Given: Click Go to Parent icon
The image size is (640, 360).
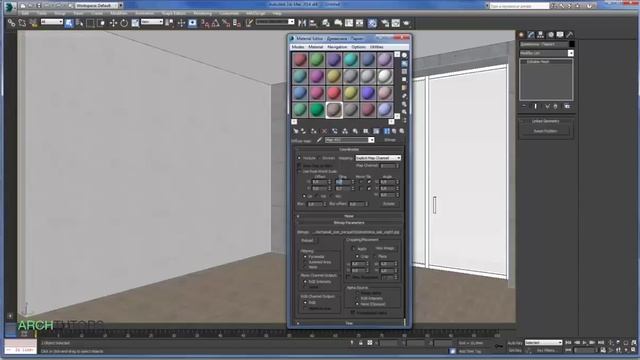Looking at the screenshot, I should pyautogui.click(x=394, y=131).
